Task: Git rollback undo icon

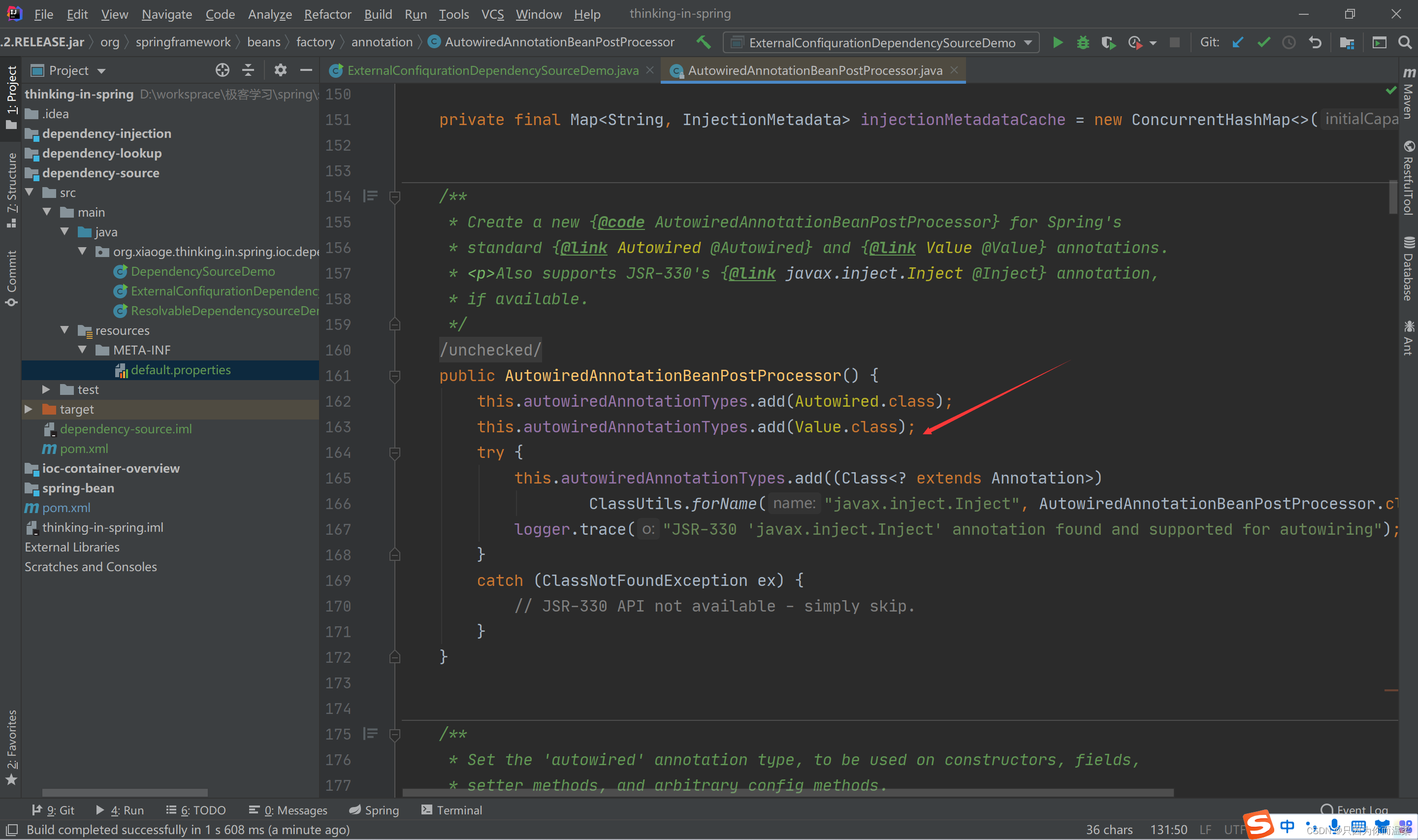Action: 1315,42
